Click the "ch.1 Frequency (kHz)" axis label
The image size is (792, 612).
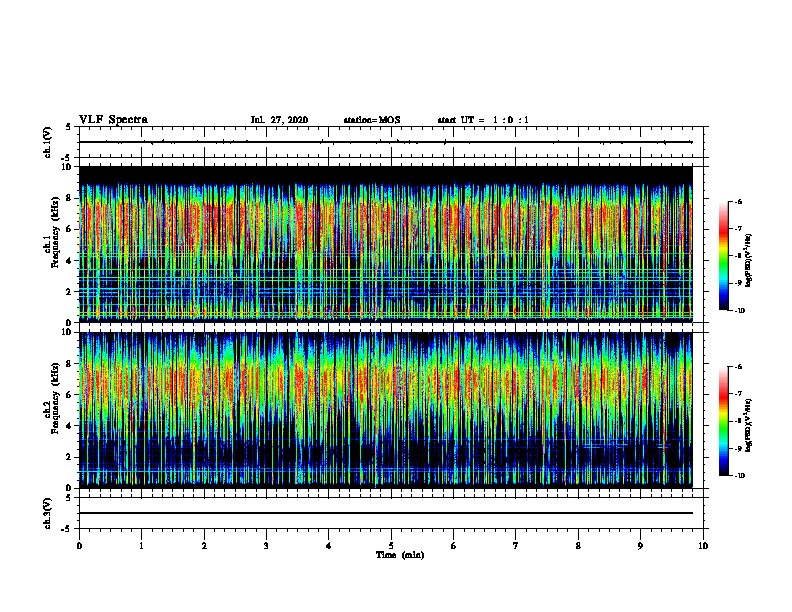[52, 232]
